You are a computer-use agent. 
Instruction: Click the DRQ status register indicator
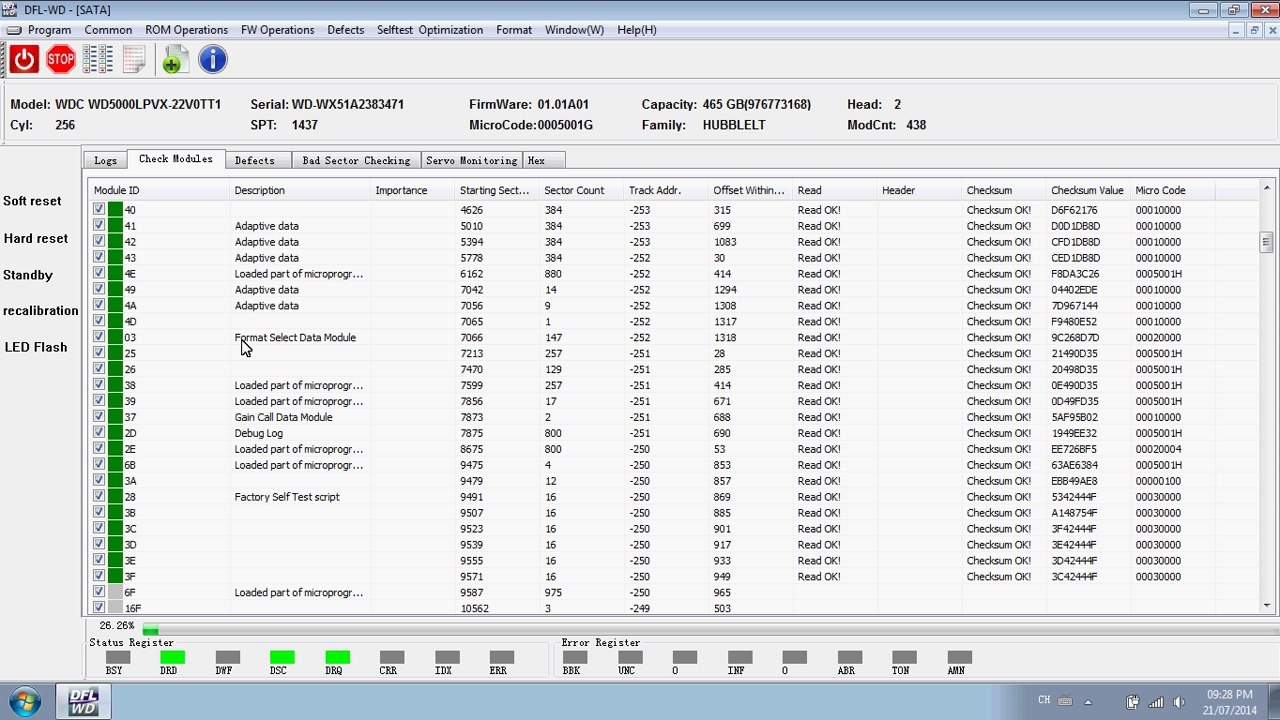[x=337, y=657]
